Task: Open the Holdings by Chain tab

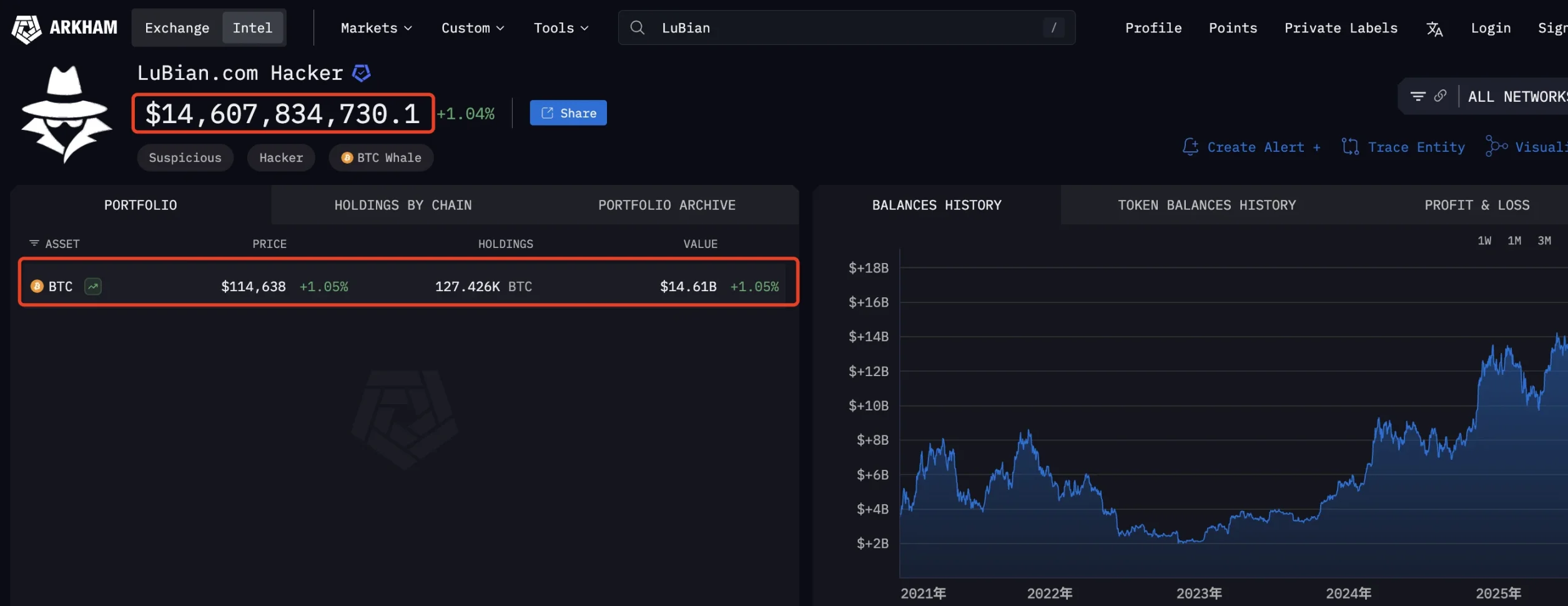Action: coord(402,204)
